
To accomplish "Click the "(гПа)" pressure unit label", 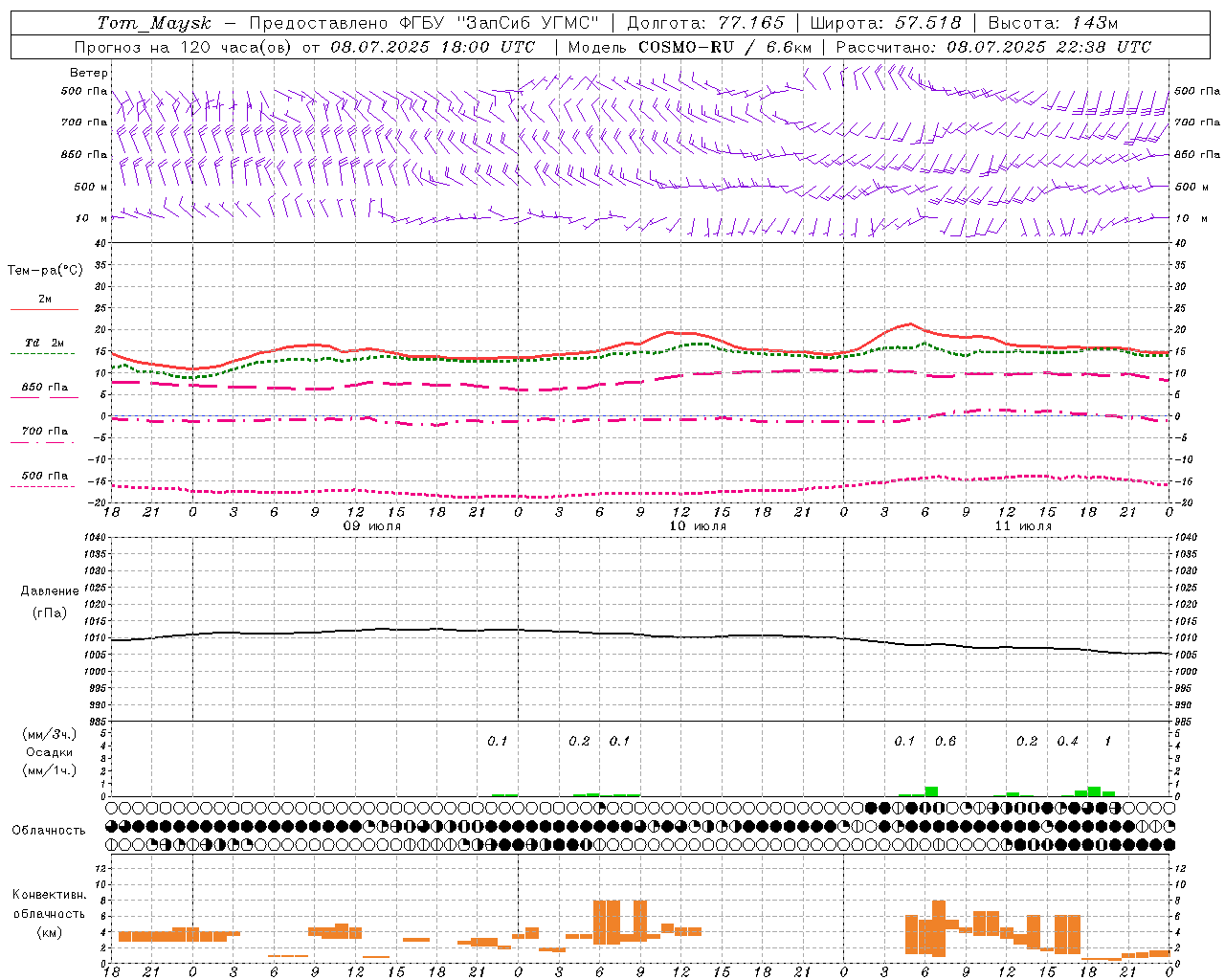I will [x=50, y=612].
